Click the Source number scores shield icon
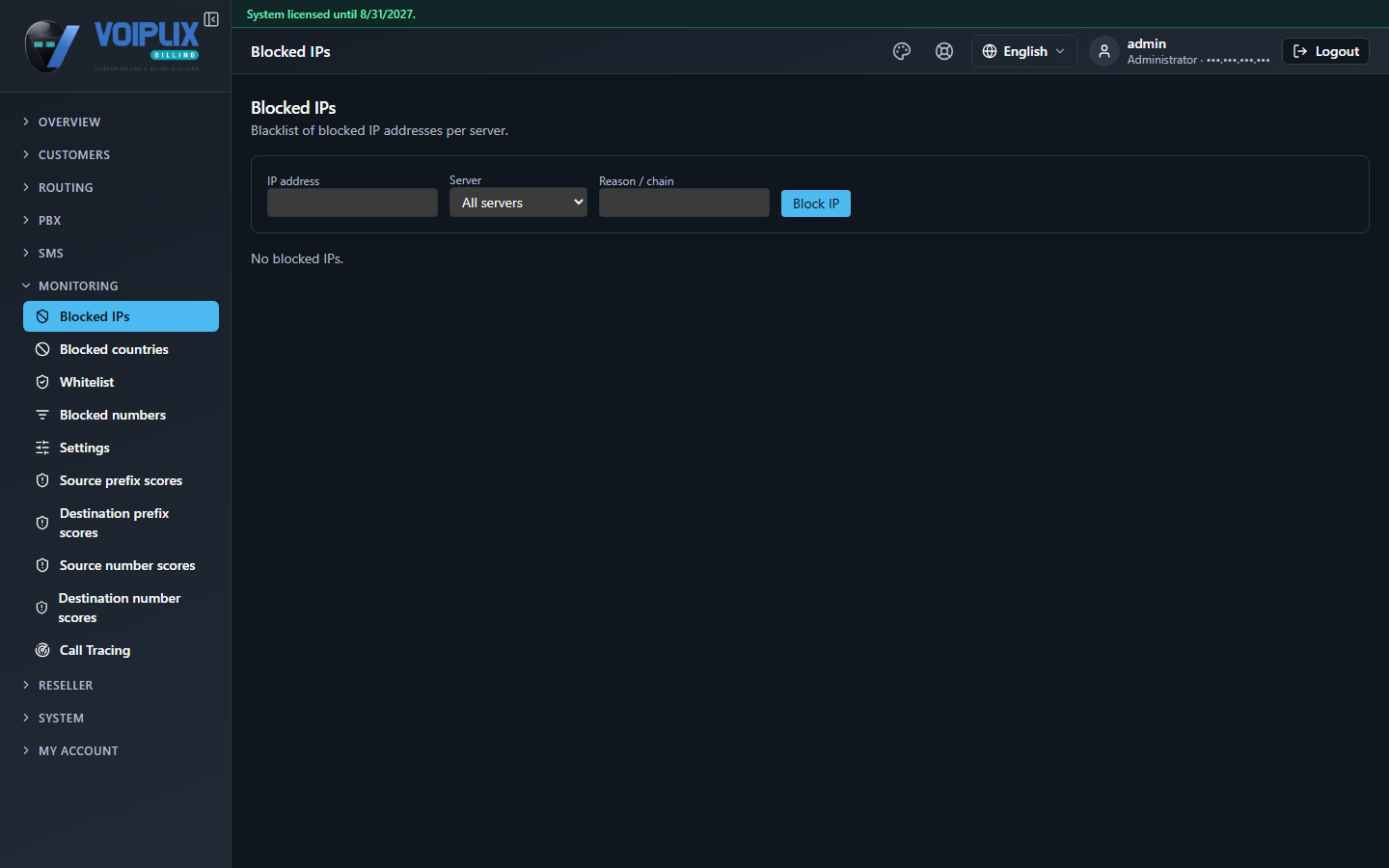Screen dimensions: 1389x868 tap(42, 565)
